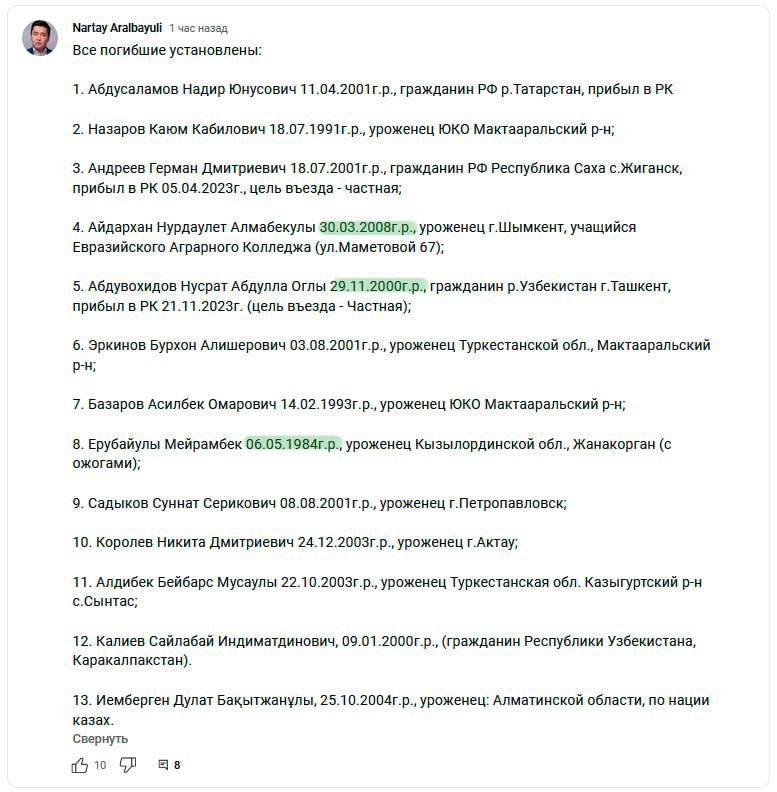Click the like count "10"
Image resolution: width=777 pixels, height=792 pixels.
click(100, 765)
